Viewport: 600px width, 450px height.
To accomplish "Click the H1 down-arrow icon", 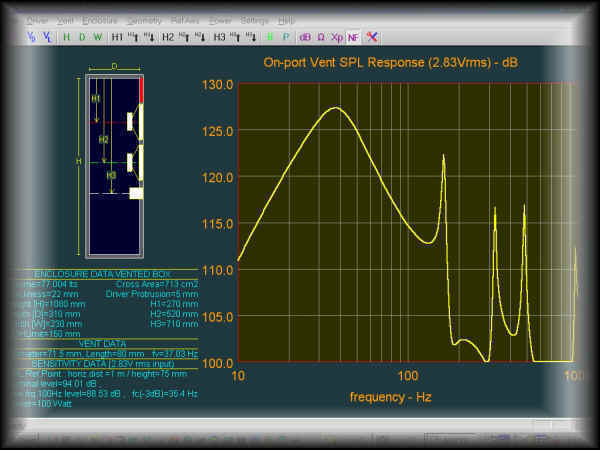I will [149, 37].
